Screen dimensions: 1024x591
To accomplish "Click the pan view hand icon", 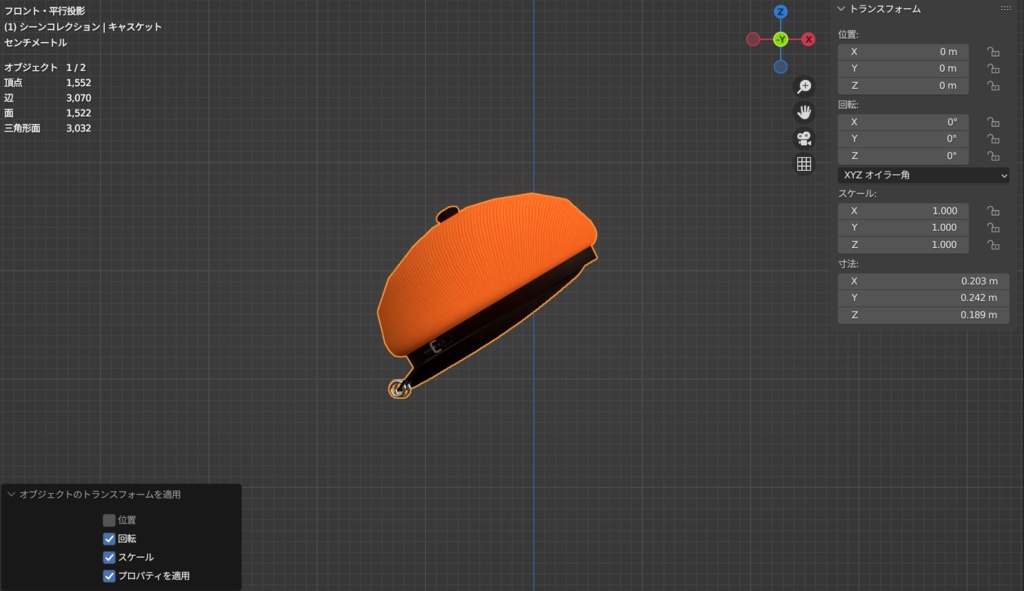I will click(x=804, y=112).
